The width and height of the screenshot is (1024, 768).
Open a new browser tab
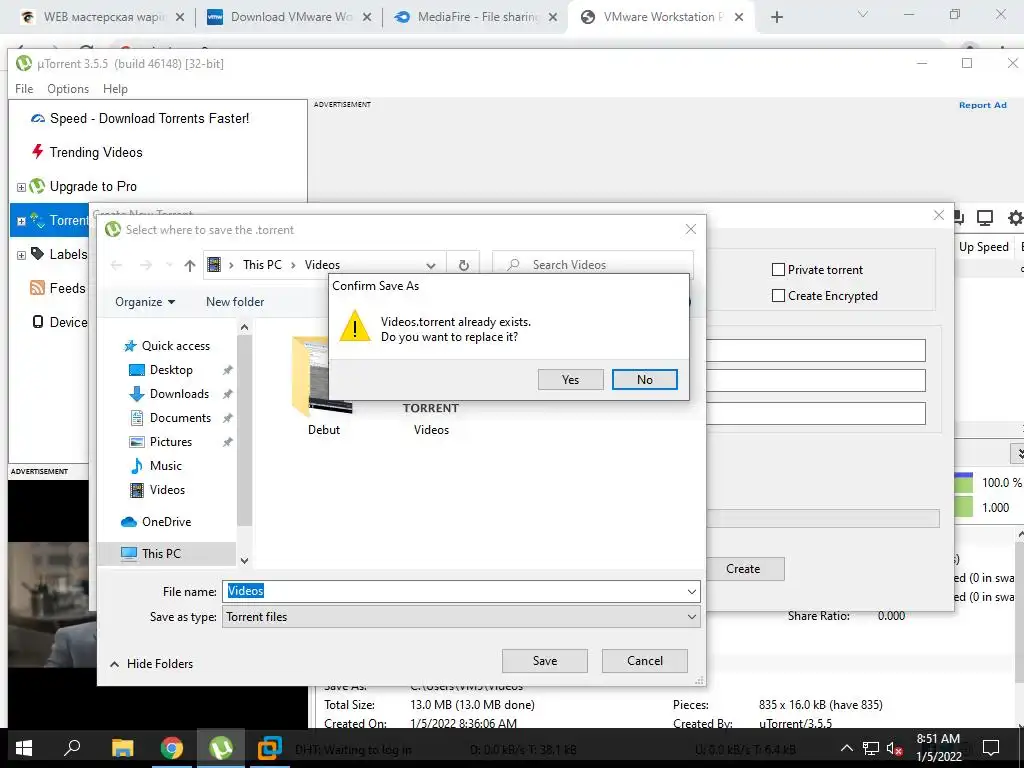[x=776, y=17]
